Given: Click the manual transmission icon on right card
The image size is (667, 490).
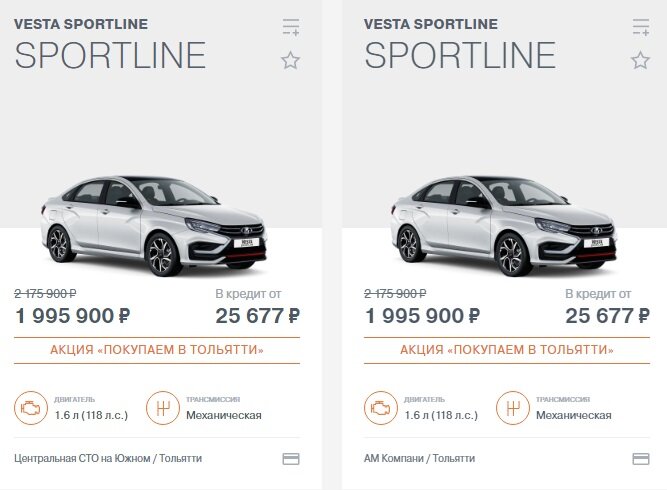Looking at the screenshot, I should [512, 408].
